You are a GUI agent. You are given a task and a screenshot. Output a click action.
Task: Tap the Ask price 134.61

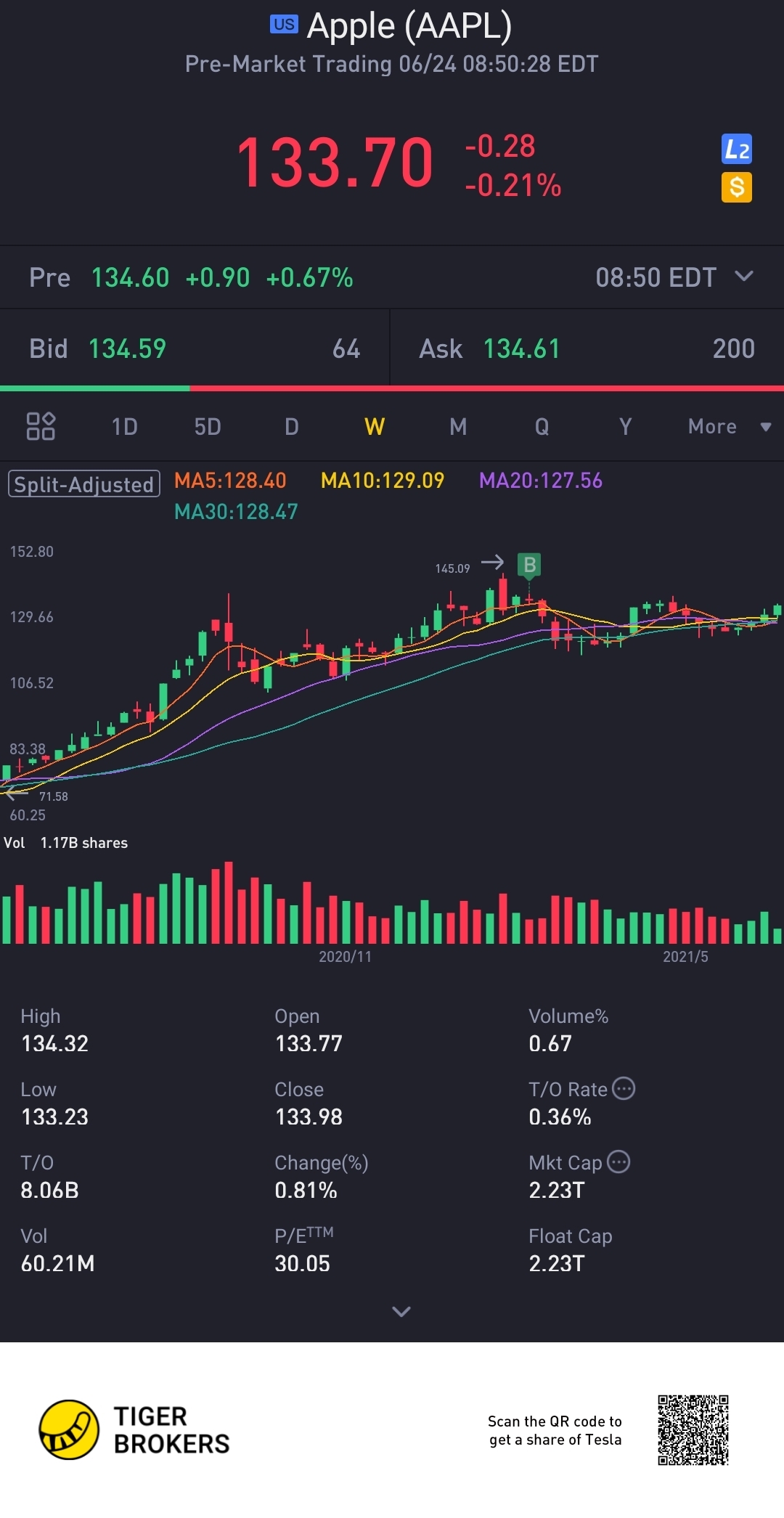point(522,348)
